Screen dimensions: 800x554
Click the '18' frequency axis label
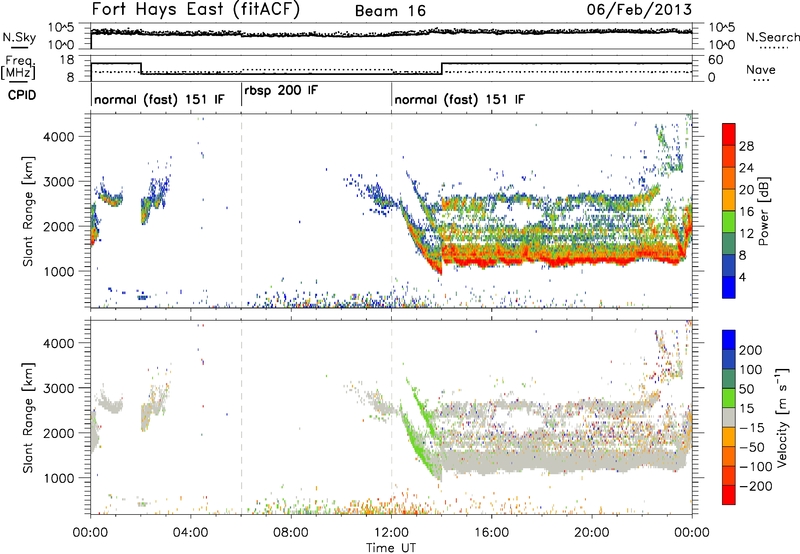(66, 60)
